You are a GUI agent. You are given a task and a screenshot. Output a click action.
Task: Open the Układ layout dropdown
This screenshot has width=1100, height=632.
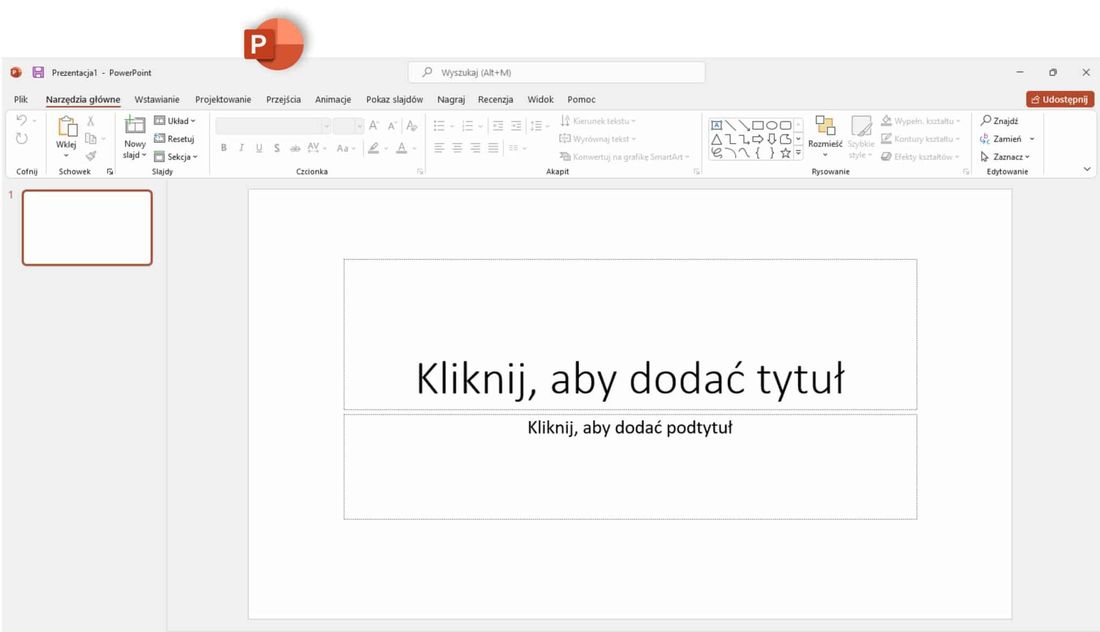point(176,120)
